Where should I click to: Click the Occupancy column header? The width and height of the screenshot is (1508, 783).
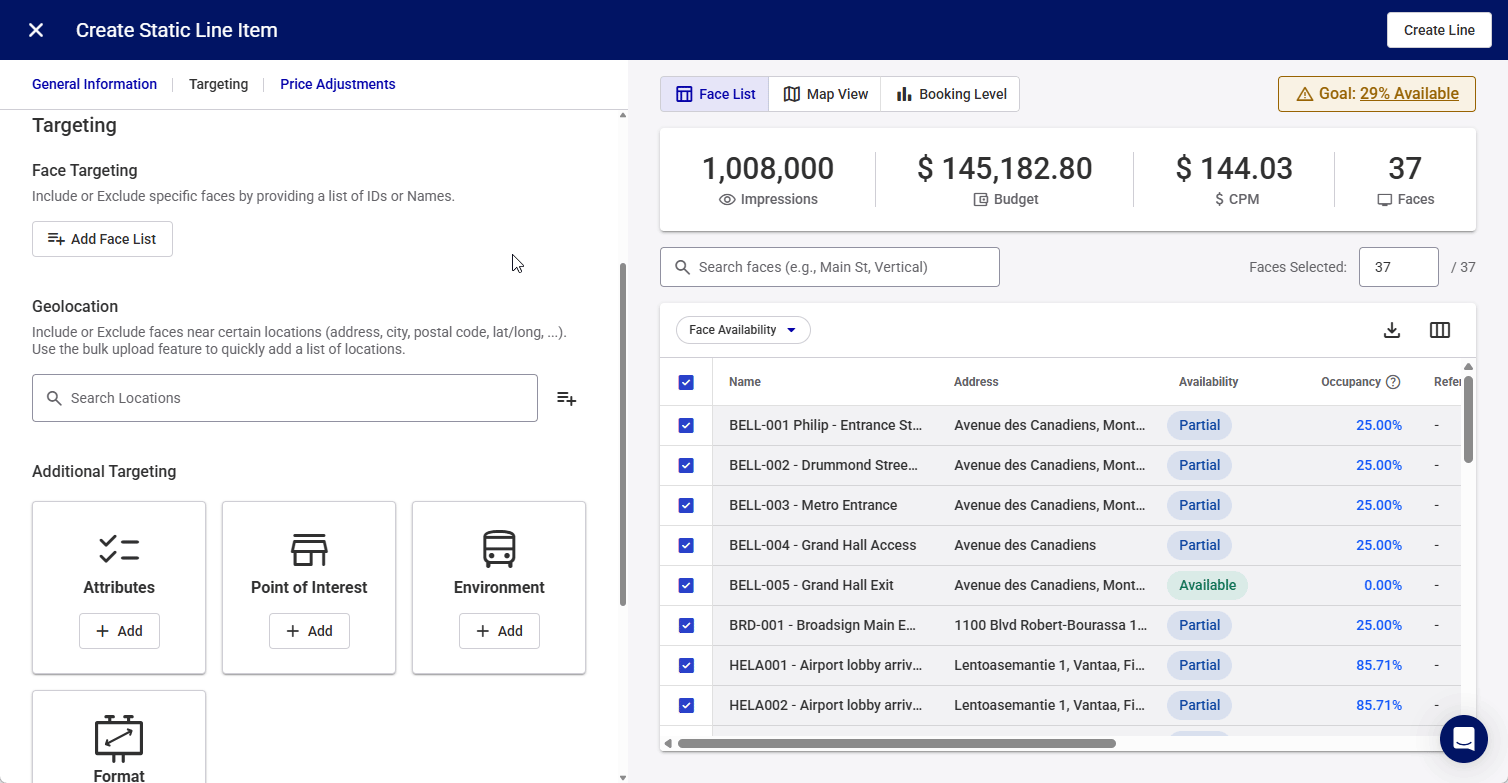(1351, 382)
